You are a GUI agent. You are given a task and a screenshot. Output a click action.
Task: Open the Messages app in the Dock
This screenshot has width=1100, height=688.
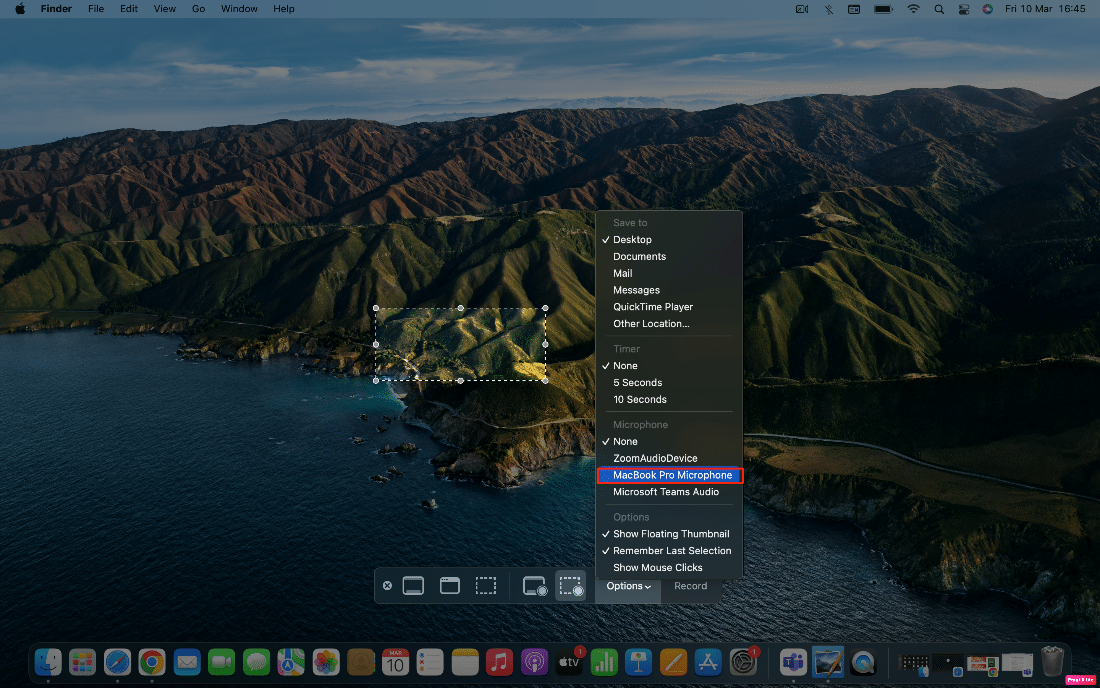point(256,661)
